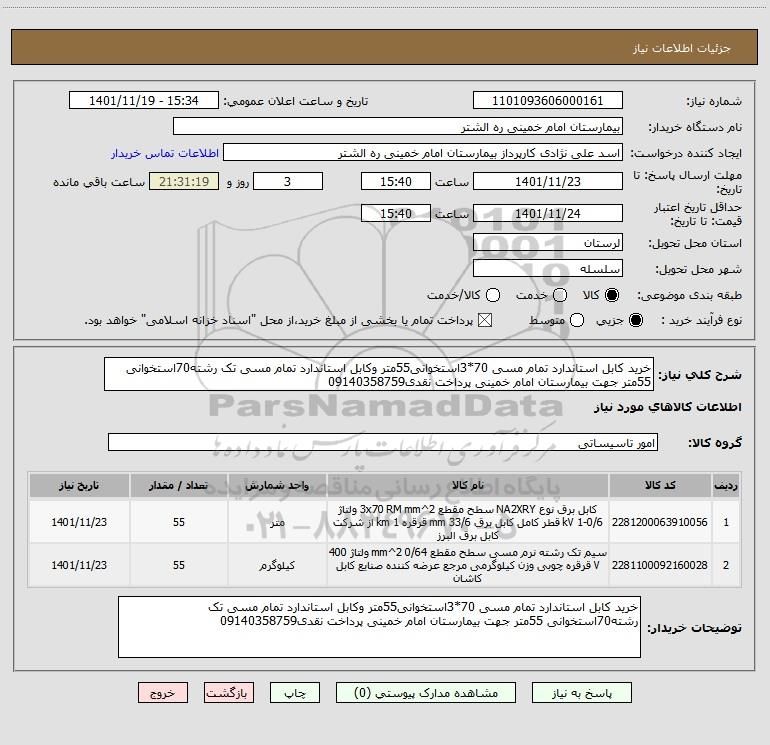Click the گروه کالا field امور تاسیساتی

383,442
